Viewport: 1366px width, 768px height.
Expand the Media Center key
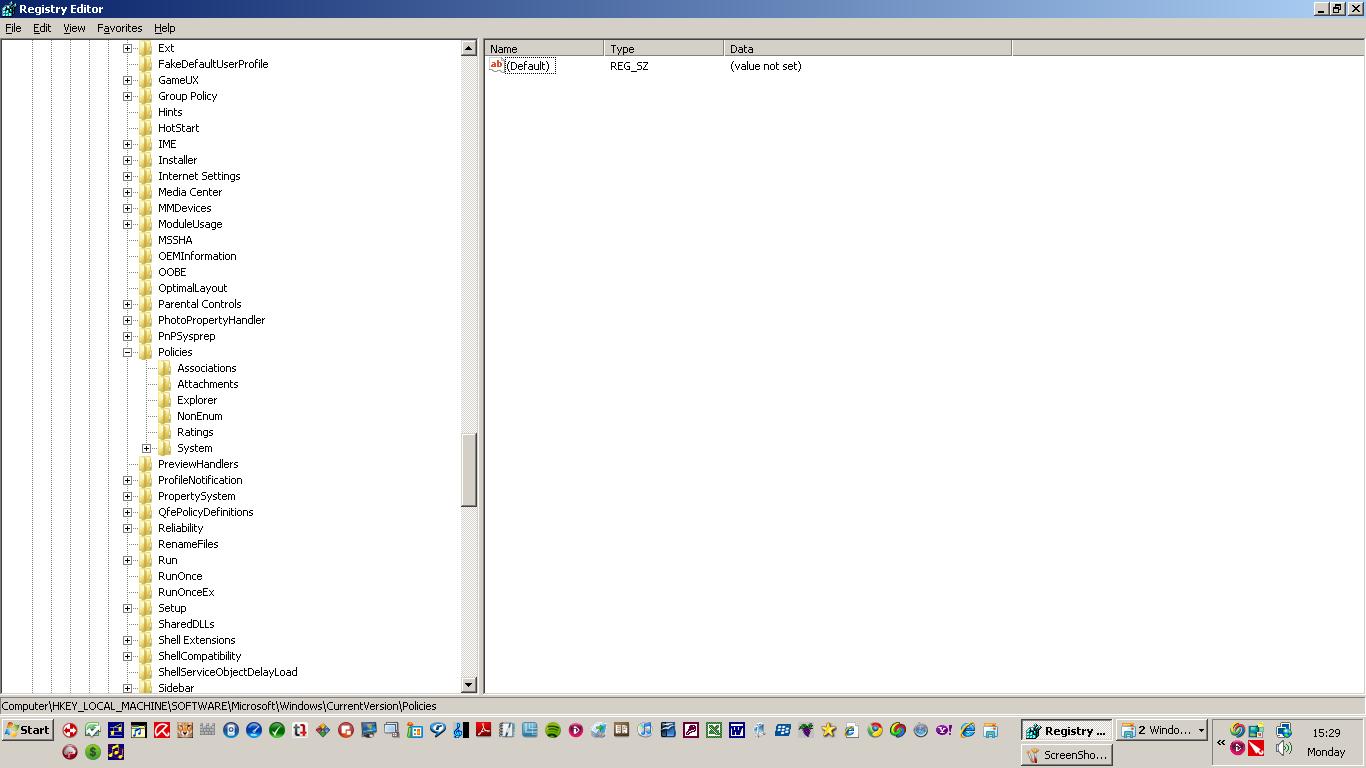(x=127, y=192)
